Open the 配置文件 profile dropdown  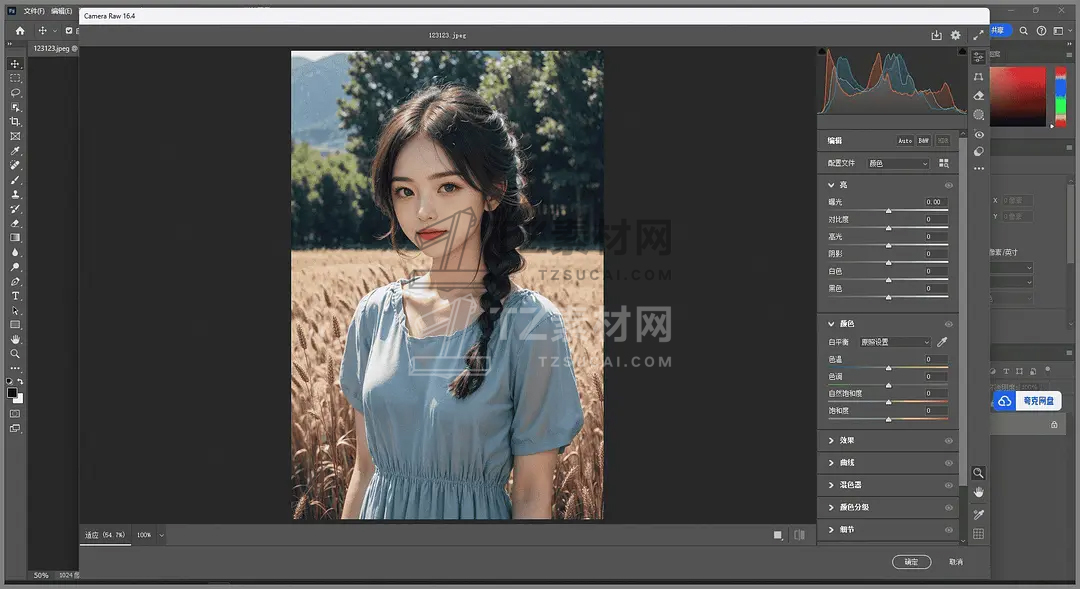(898, 163)
